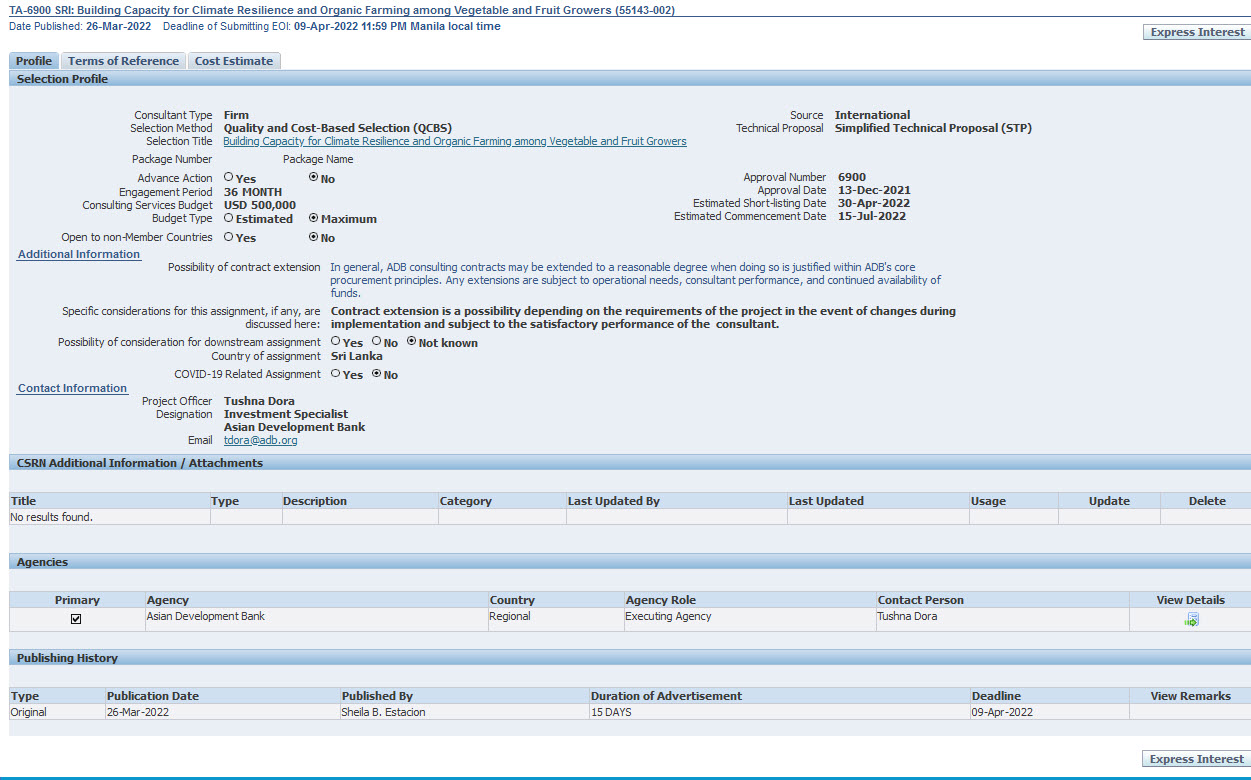Open View Details icon for Asian Development Bank
Image resolution: width=1251 pixels, height=780 pixels.
[x=1191, y=620]
